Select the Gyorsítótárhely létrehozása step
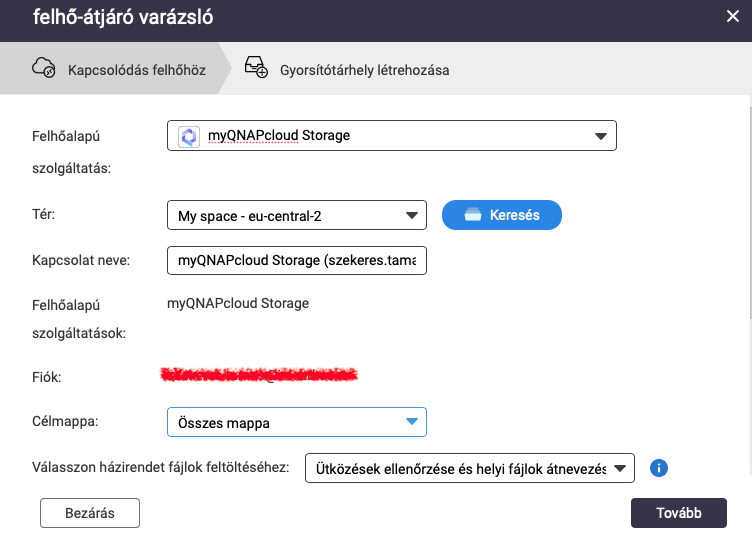Image resolution: width=752 pixels, height=544 pixels. [364, 70]
